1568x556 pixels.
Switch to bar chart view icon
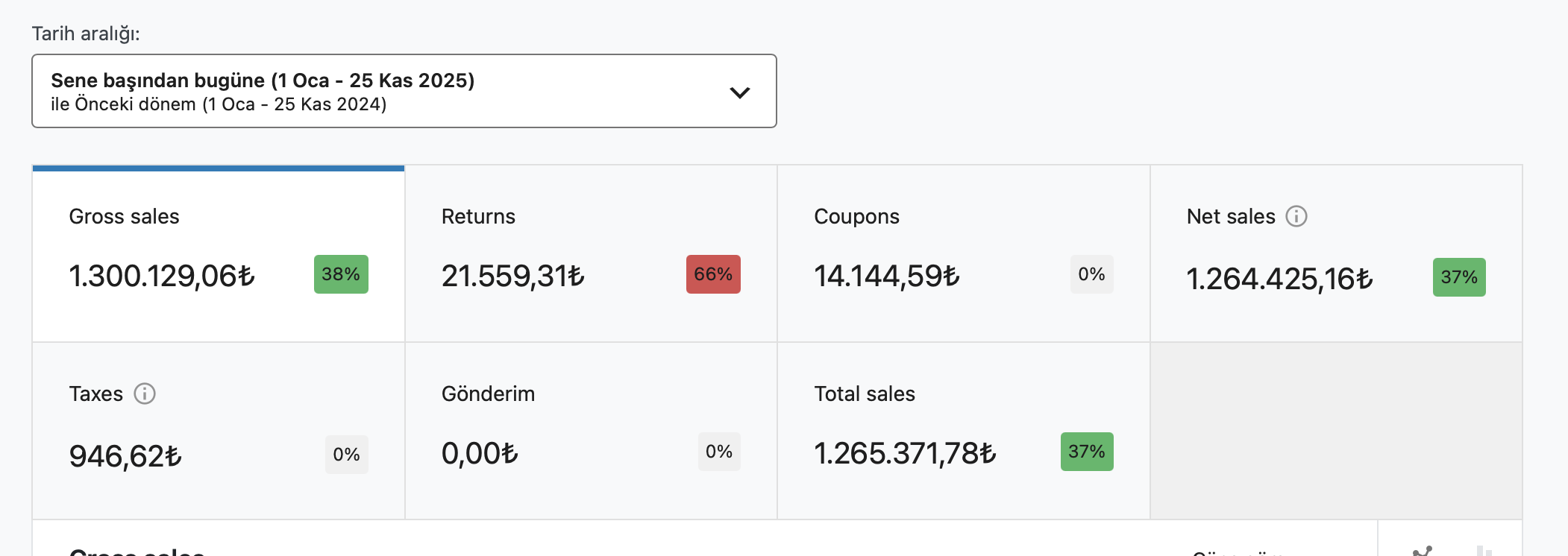click(1484, 552)
